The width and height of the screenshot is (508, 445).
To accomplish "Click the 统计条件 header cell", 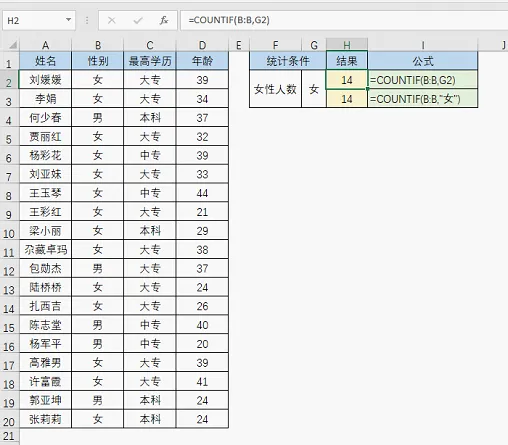I will [288, 61].
